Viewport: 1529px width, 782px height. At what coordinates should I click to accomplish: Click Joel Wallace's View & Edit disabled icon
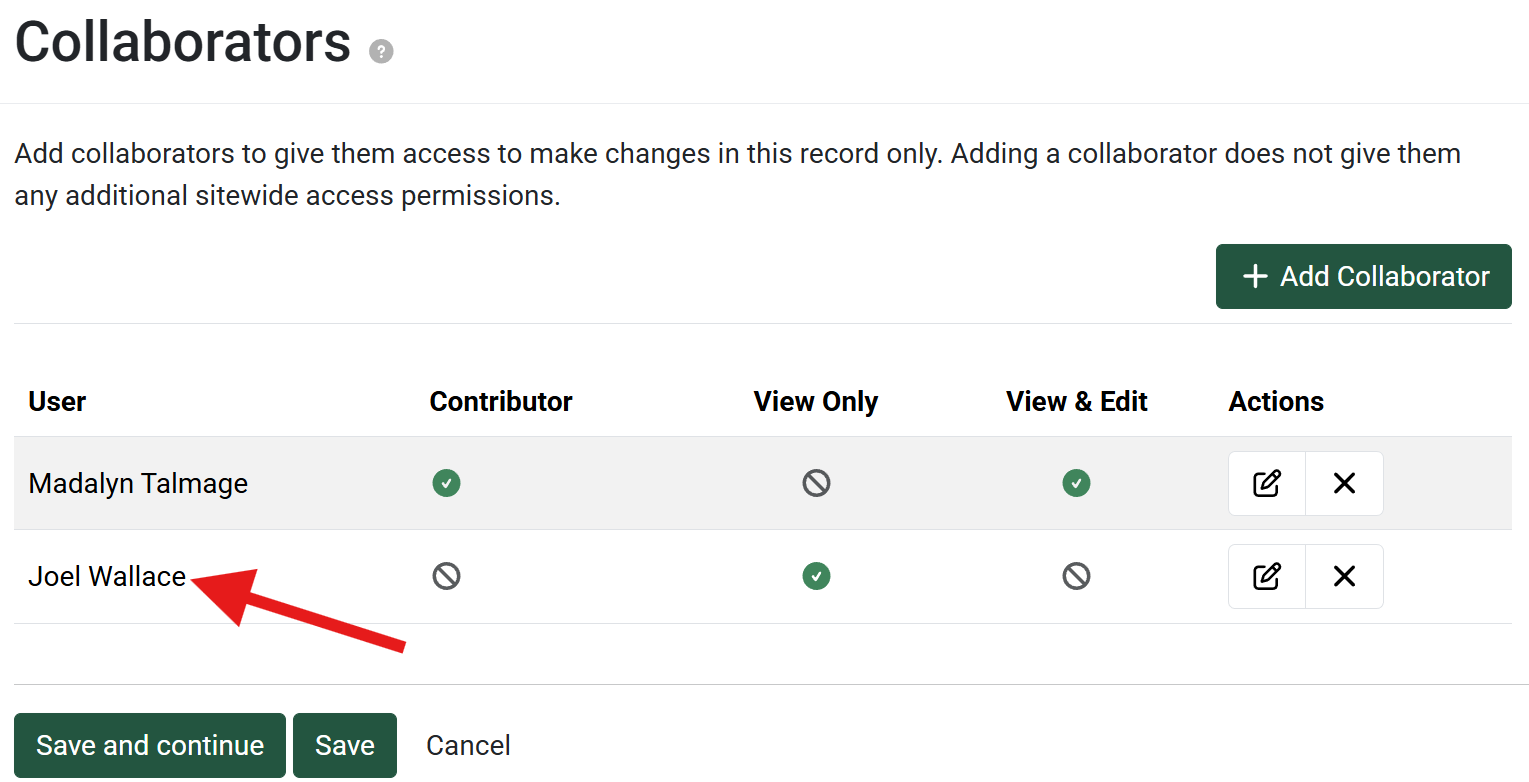tap(1076, 577)
